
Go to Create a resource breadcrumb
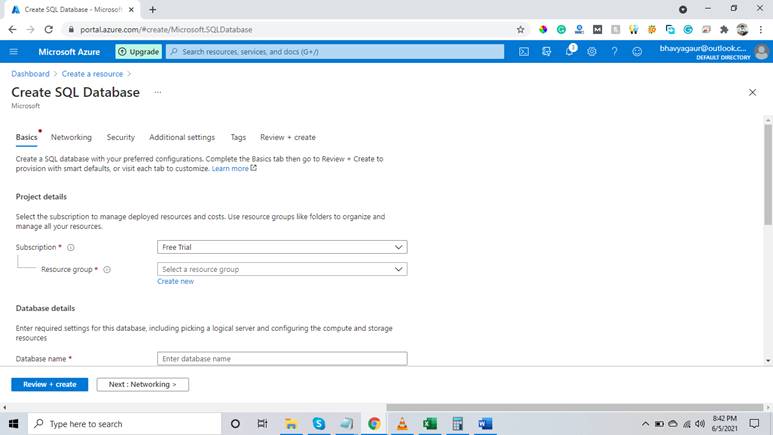(x=92, y=74)
